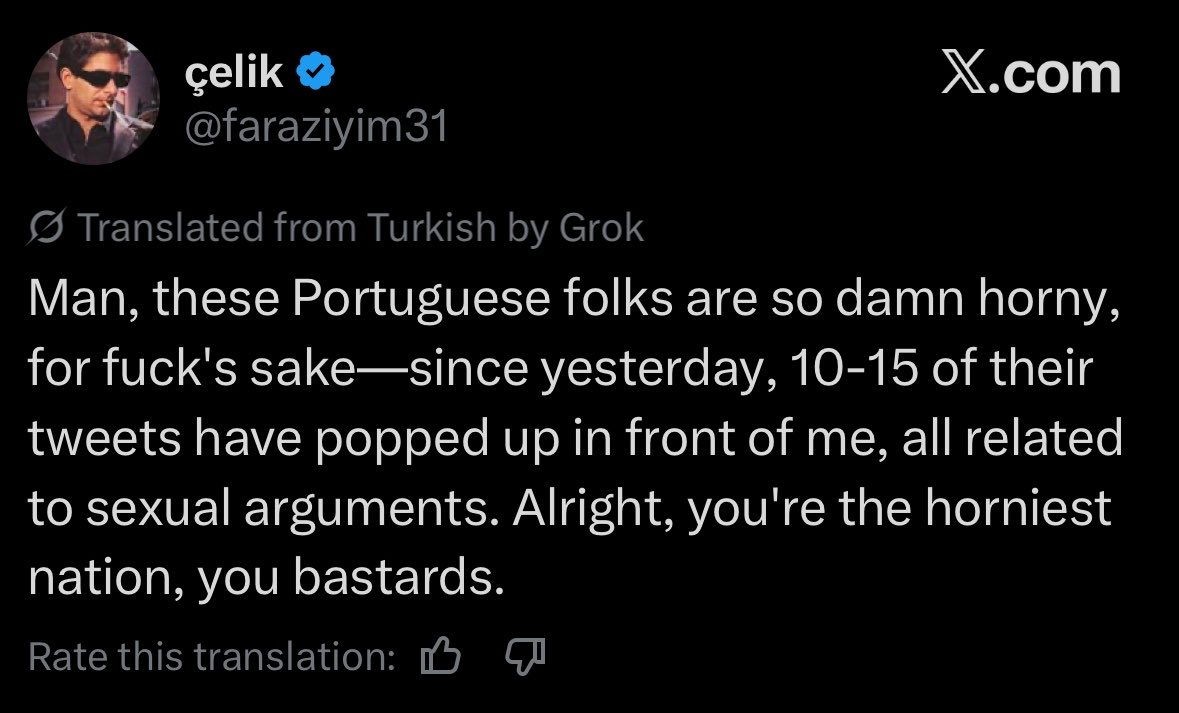Thumbs-up the translation rating

(441, 657)
